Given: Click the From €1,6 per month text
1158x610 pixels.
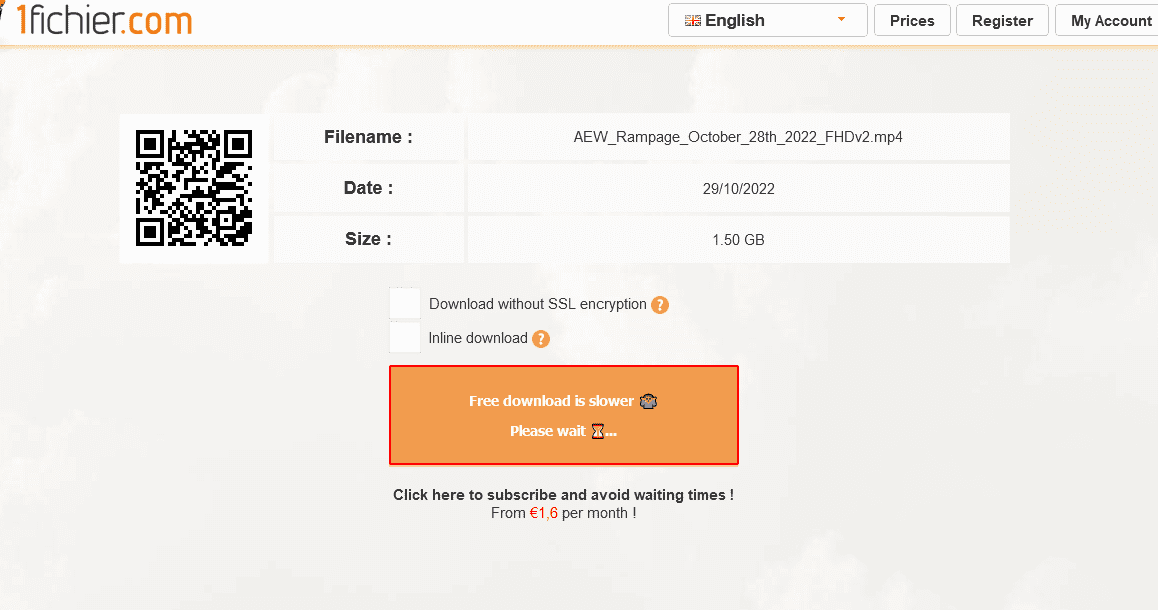Looking at the screenshot, I should pyautogui.click(x=563, y=513).
